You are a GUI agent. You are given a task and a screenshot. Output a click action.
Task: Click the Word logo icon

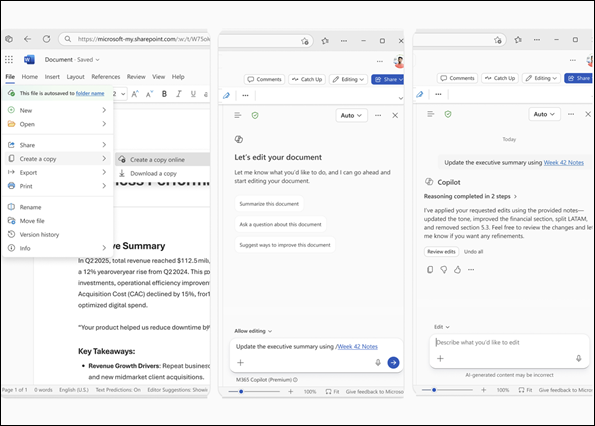point(29,60)
